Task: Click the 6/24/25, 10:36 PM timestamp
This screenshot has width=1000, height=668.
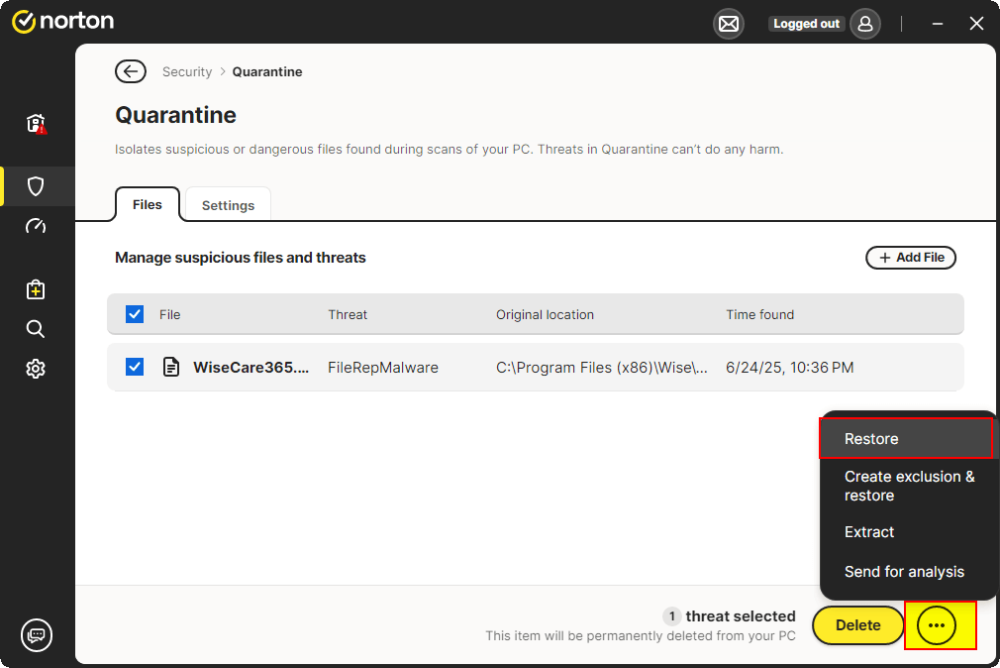Action: 790,367
